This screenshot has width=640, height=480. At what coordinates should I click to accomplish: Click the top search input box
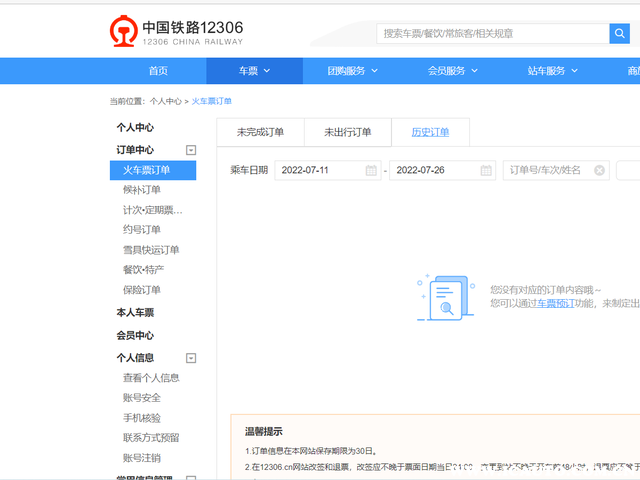(x=492, y=33)
